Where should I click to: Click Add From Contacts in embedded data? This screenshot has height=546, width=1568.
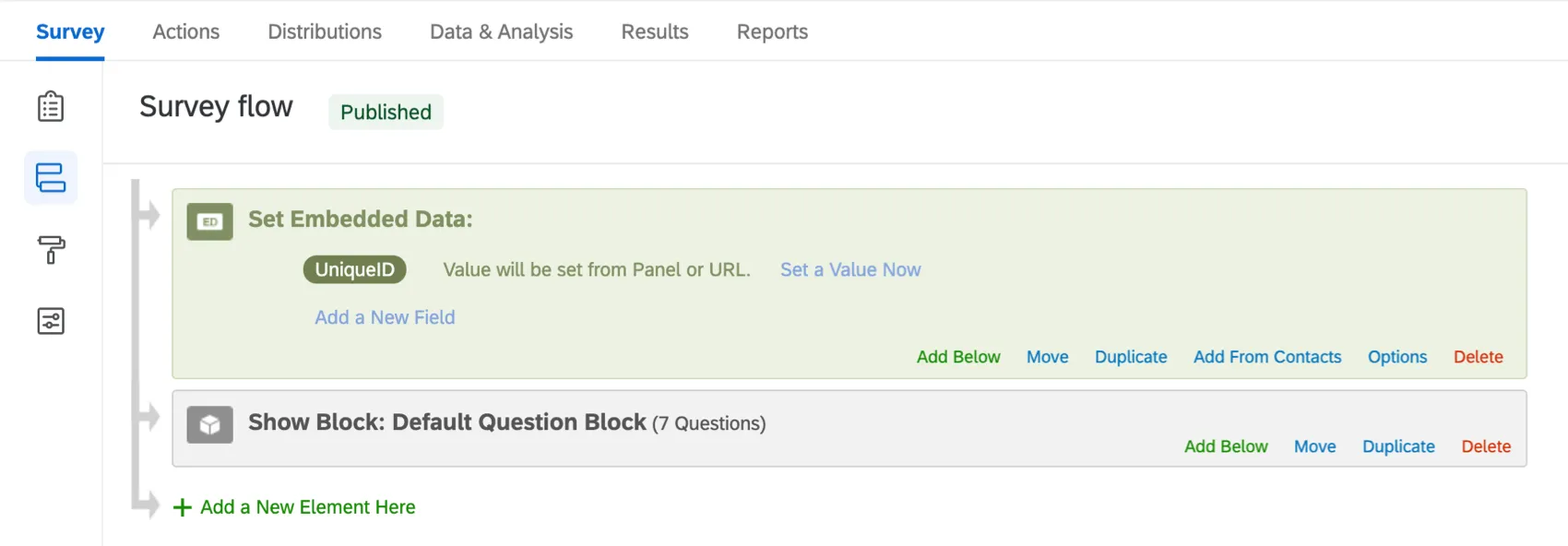click(1266, 357)
